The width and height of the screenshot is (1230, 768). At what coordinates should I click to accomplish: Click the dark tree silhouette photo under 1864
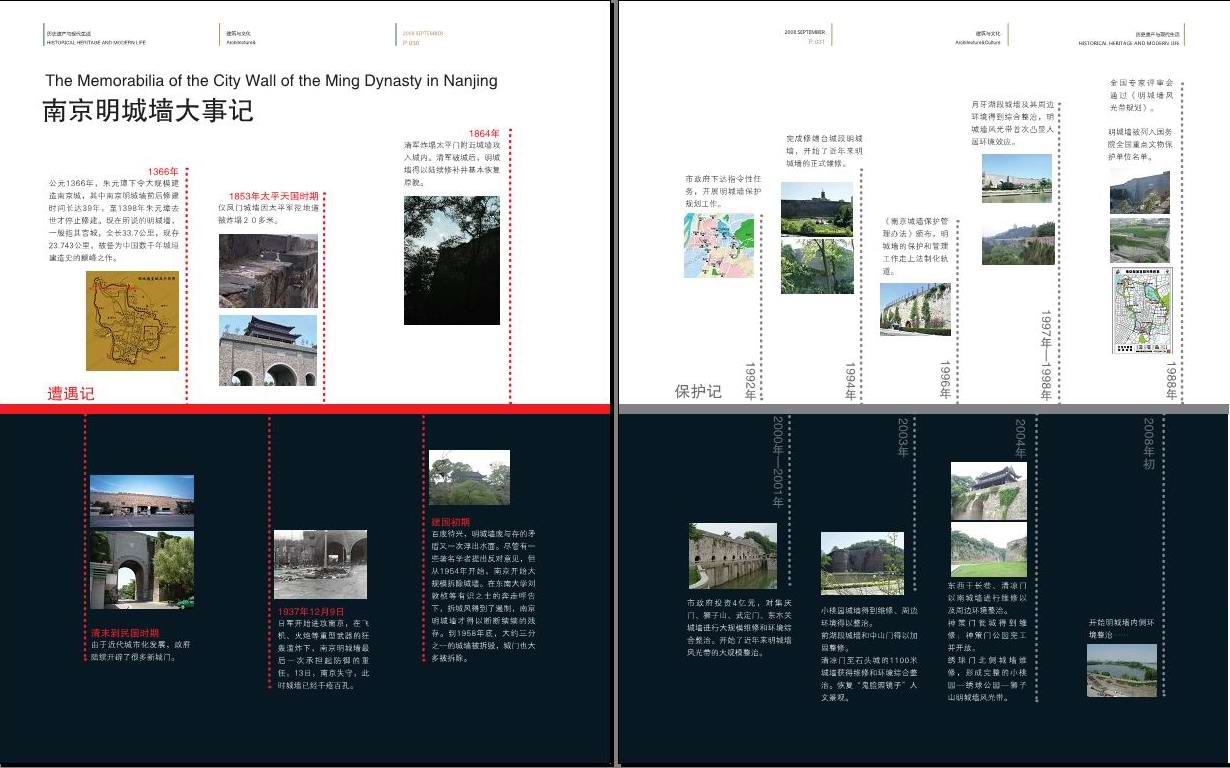451,260
